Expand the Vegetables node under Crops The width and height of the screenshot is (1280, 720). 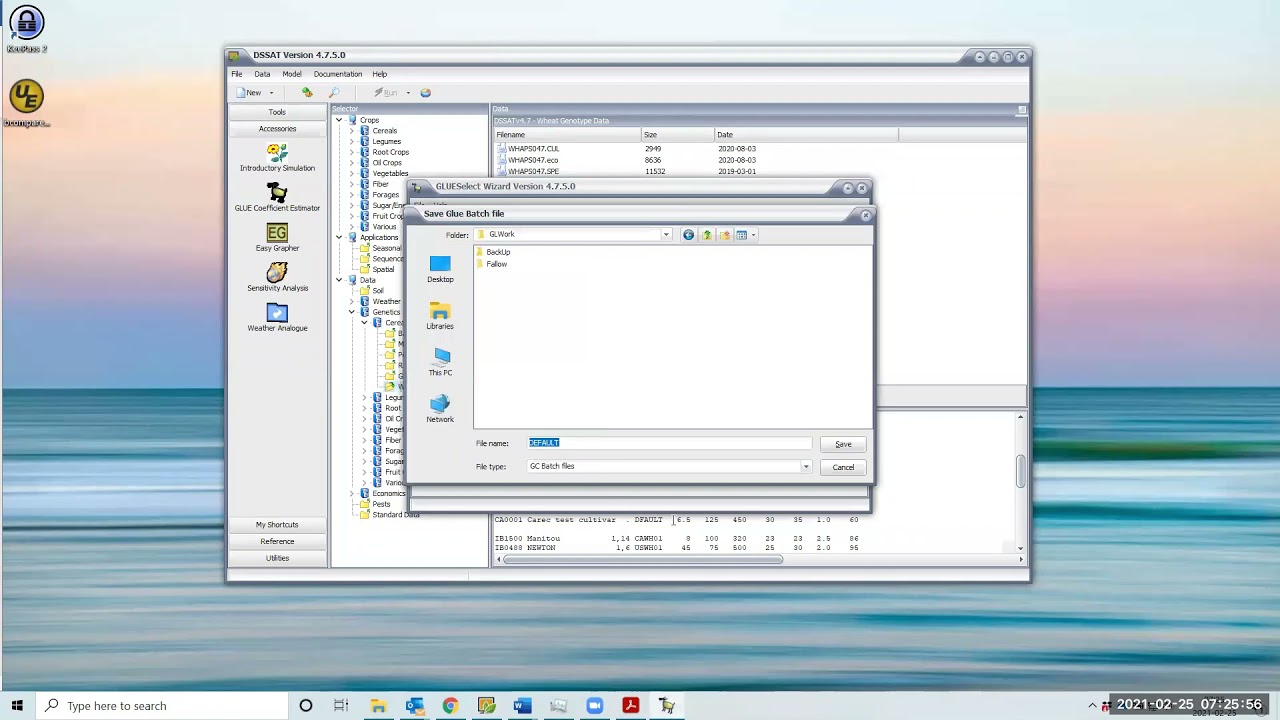[352, 174]
